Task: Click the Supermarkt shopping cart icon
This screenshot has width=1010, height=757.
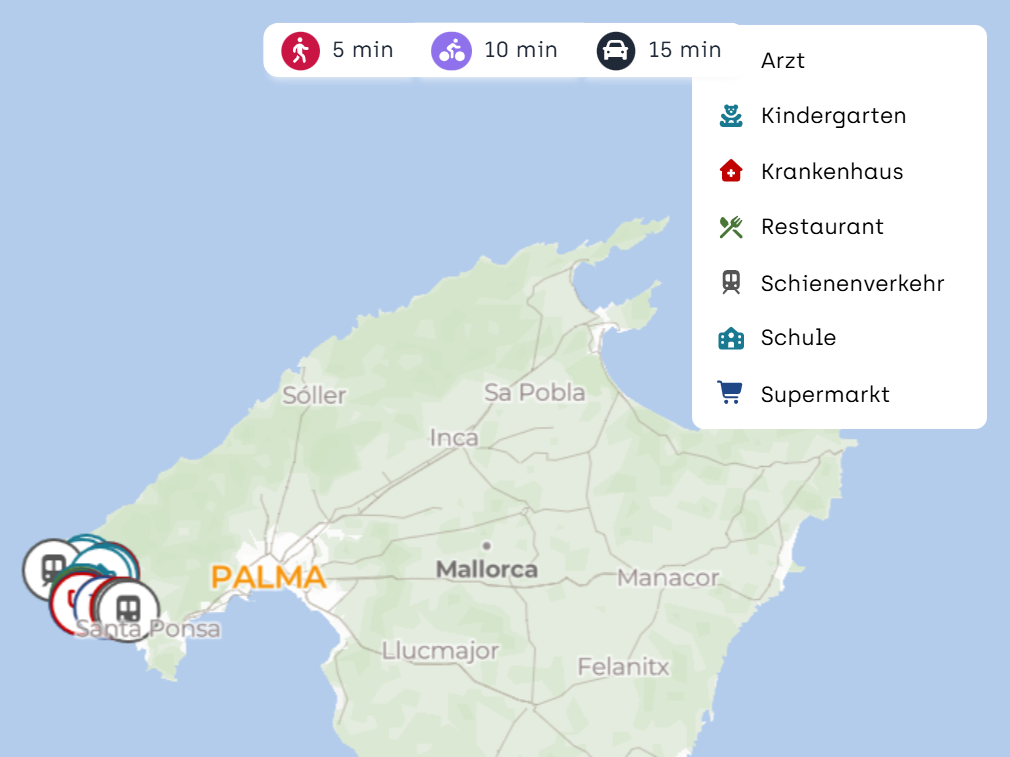Action: tap(730, 393)
